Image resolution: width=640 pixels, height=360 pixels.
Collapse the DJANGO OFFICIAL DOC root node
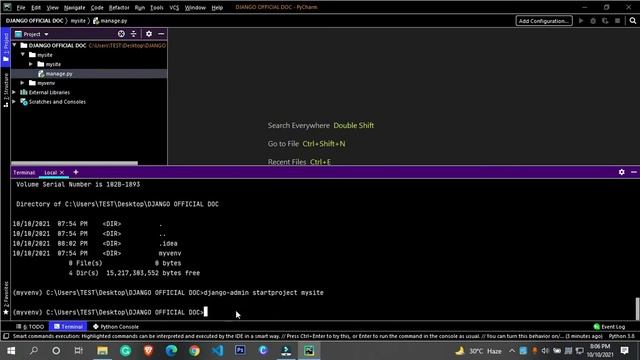(15, 45)
